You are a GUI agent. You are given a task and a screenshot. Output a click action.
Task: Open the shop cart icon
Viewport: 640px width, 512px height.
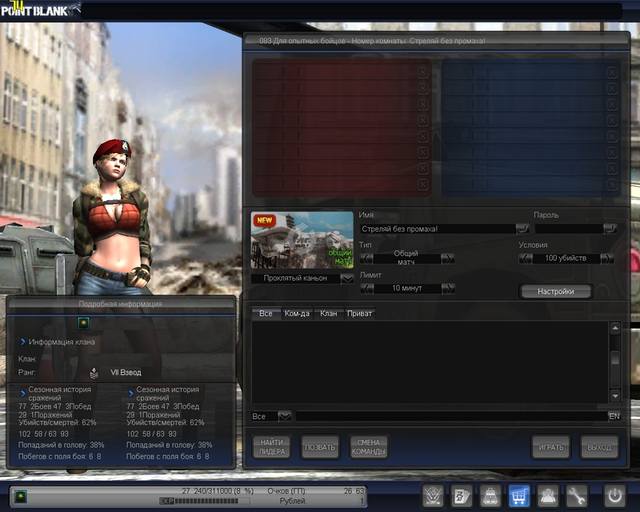coord(519,495)
